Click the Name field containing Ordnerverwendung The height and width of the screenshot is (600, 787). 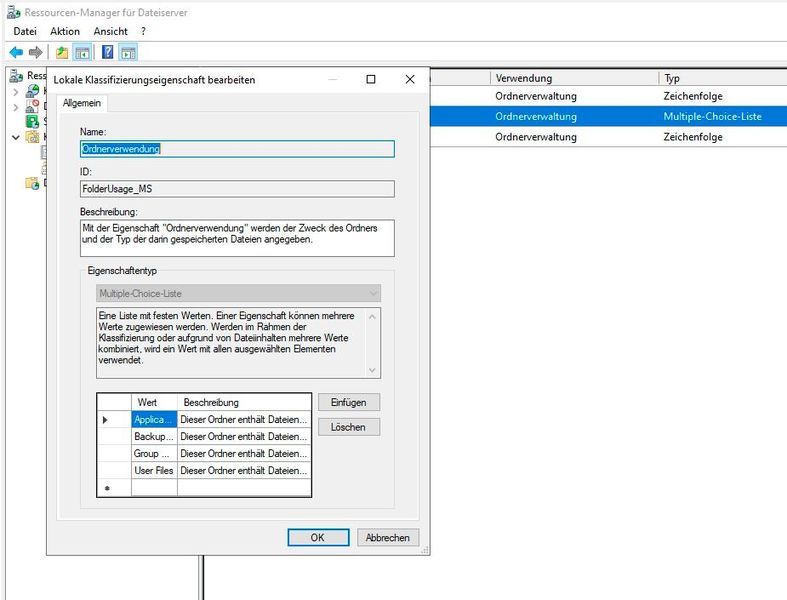(x=237, y=149)
